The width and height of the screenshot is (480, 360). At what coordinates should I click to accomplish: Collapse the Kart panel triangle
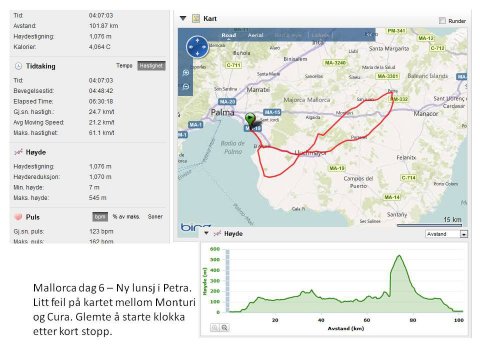(x=183, y=18)
